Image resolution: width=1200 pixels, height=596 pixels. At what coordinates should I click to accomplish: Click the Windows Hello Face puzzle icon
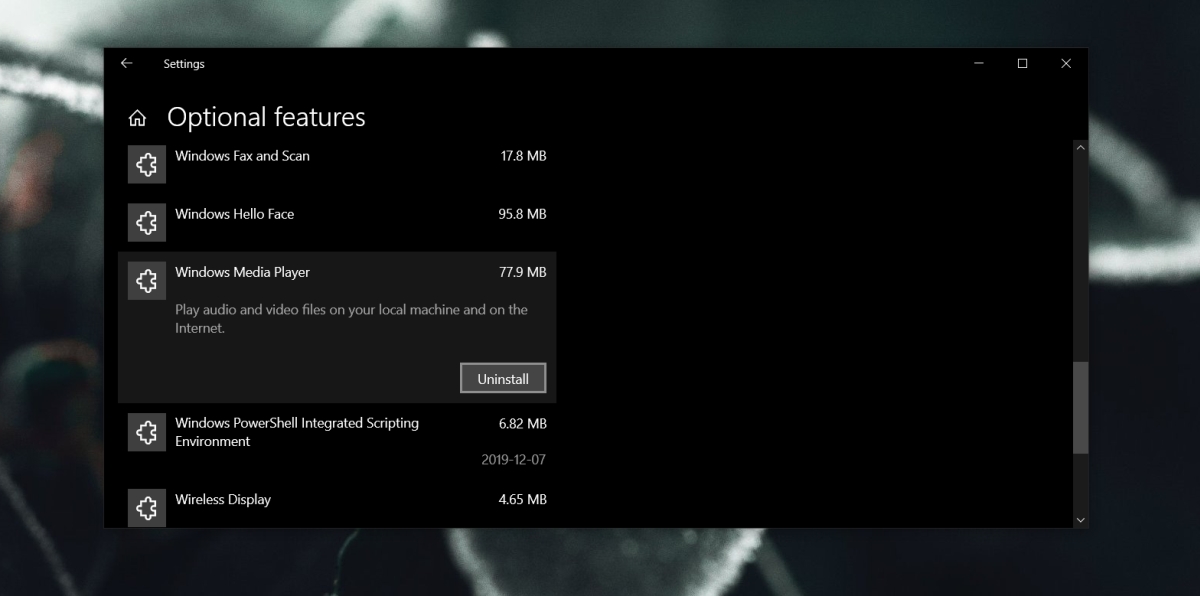147,222
